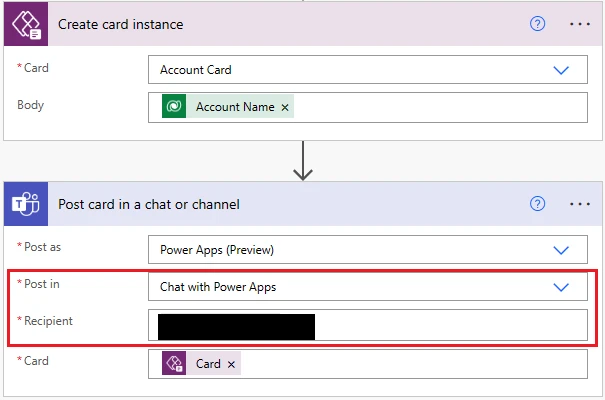Expand the Account Card dropdown
This screenshot has width=605, height=400.
point(561,70)
